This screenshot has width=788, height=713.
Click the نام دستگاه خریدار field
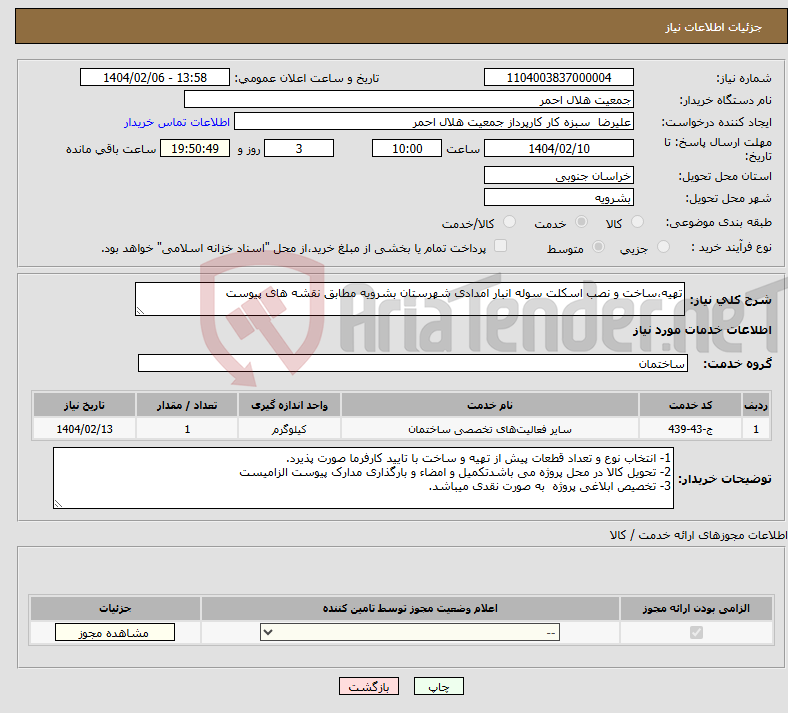point(409,99)
